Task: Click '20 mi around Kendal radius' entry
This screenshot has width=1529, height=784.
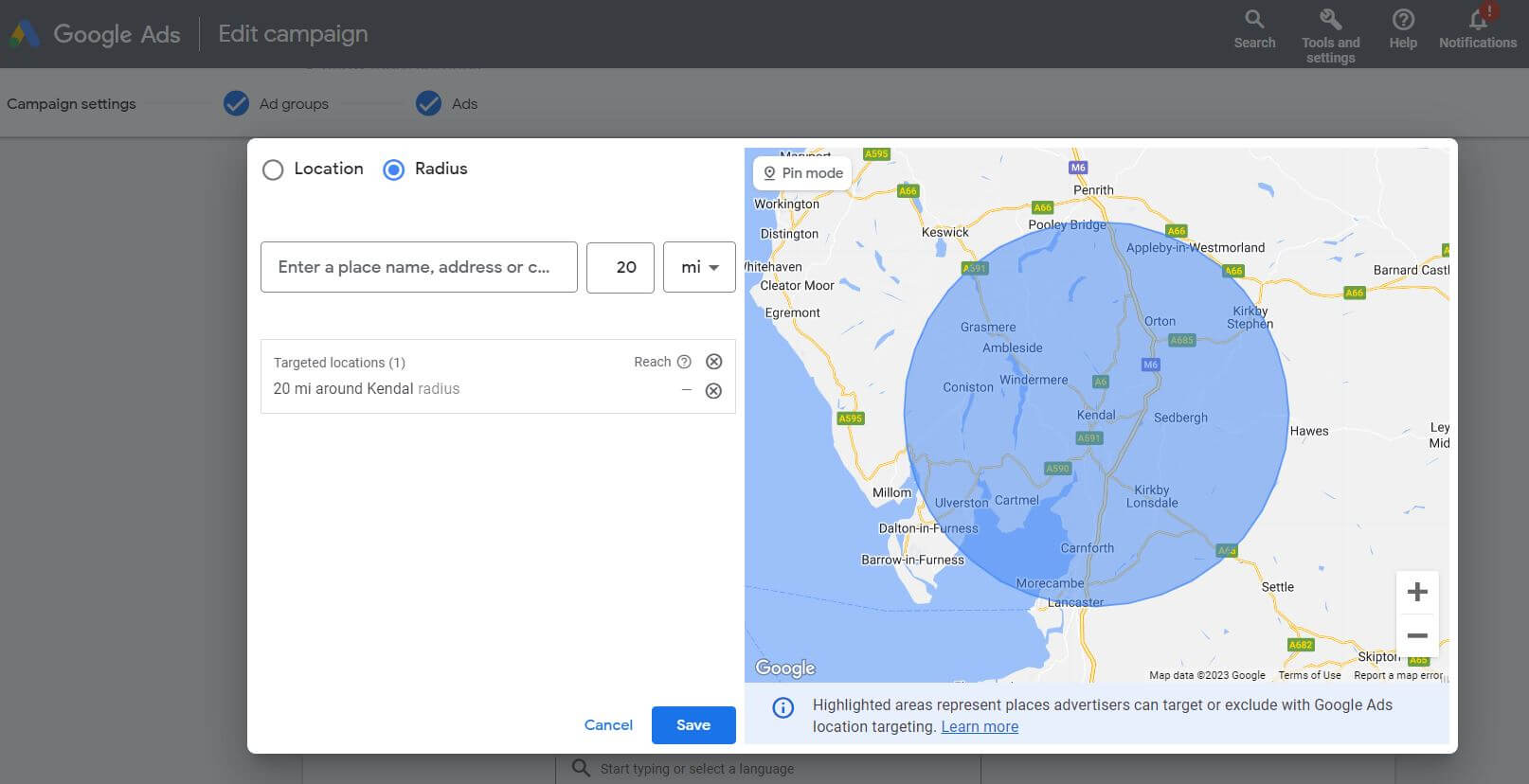Action: tap(367, 389)
